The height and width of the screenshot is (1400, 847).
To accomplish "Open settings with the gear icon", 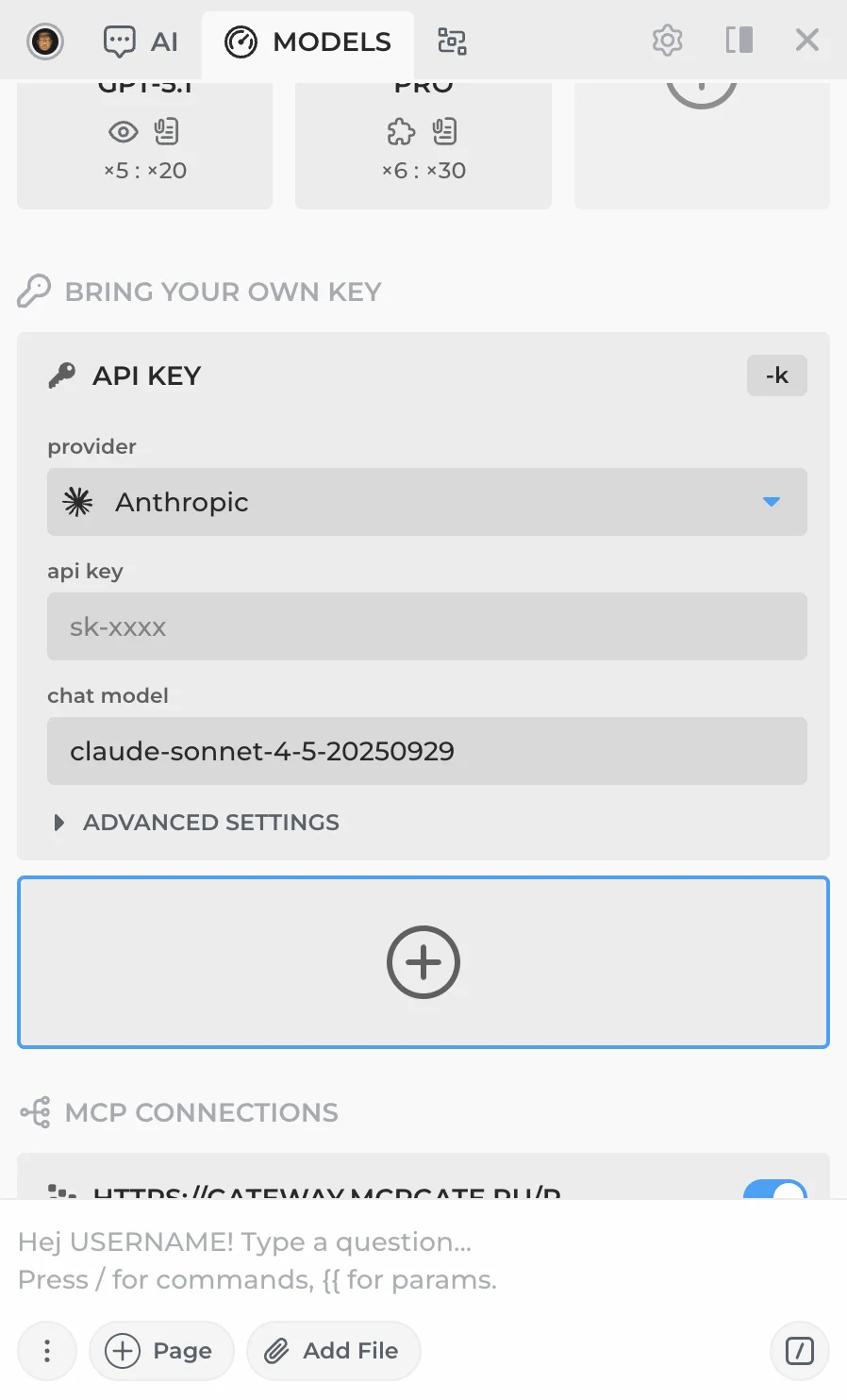I will pyautogui.click(x=667, y=41).
